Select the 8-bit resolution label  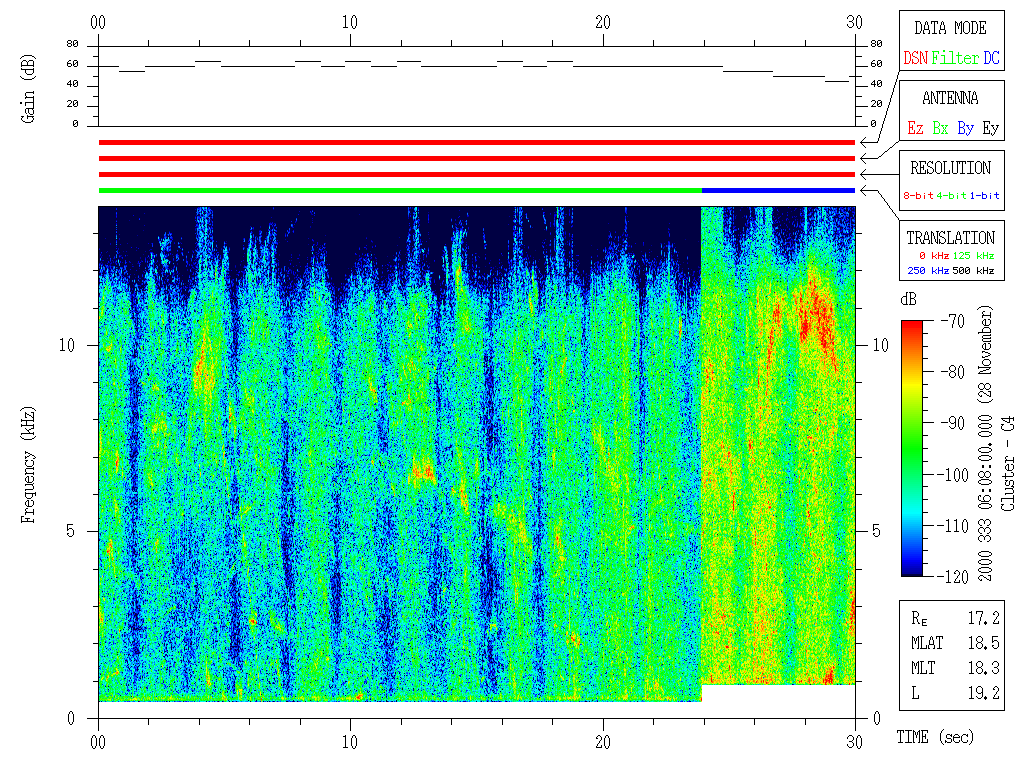coord(918,196)
